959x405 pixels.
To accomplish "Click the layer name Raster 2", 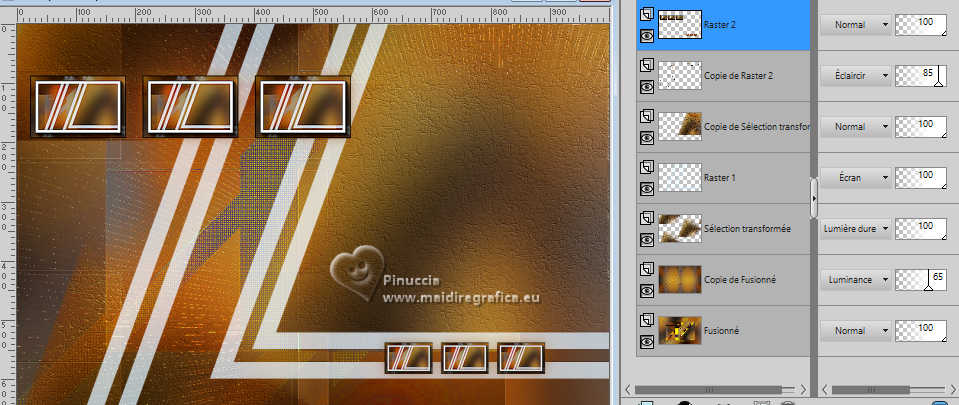I will point(720,25).
